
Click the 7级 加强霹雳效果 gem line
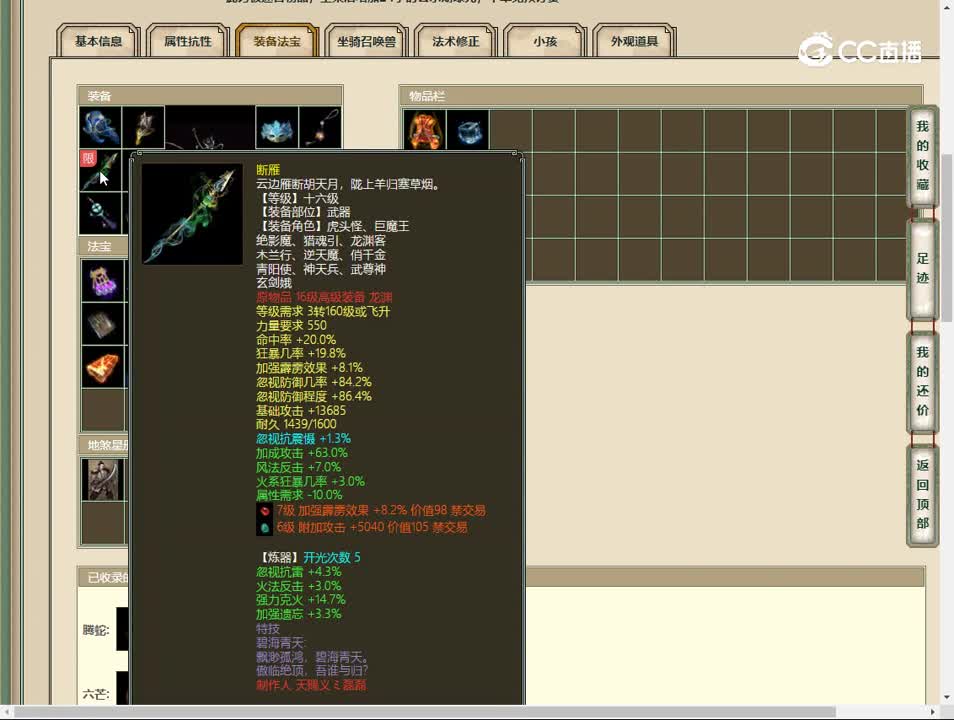[381, 511]
